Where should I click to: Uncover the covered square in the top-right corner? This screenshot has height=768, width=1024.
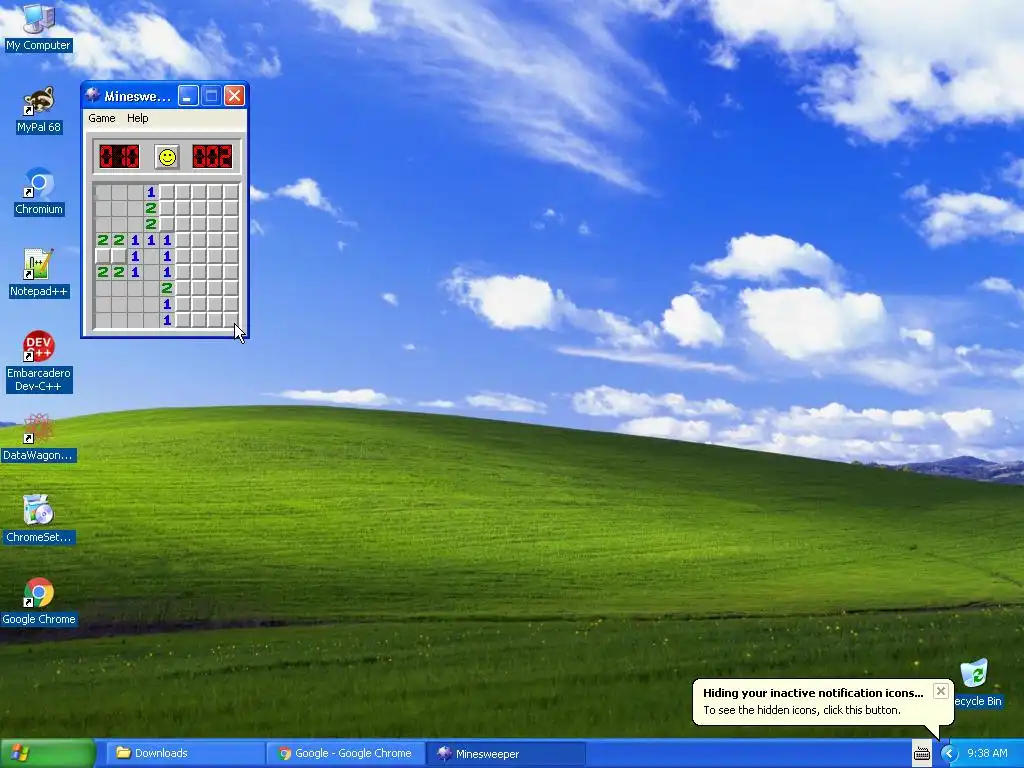(x=231, y=192)
